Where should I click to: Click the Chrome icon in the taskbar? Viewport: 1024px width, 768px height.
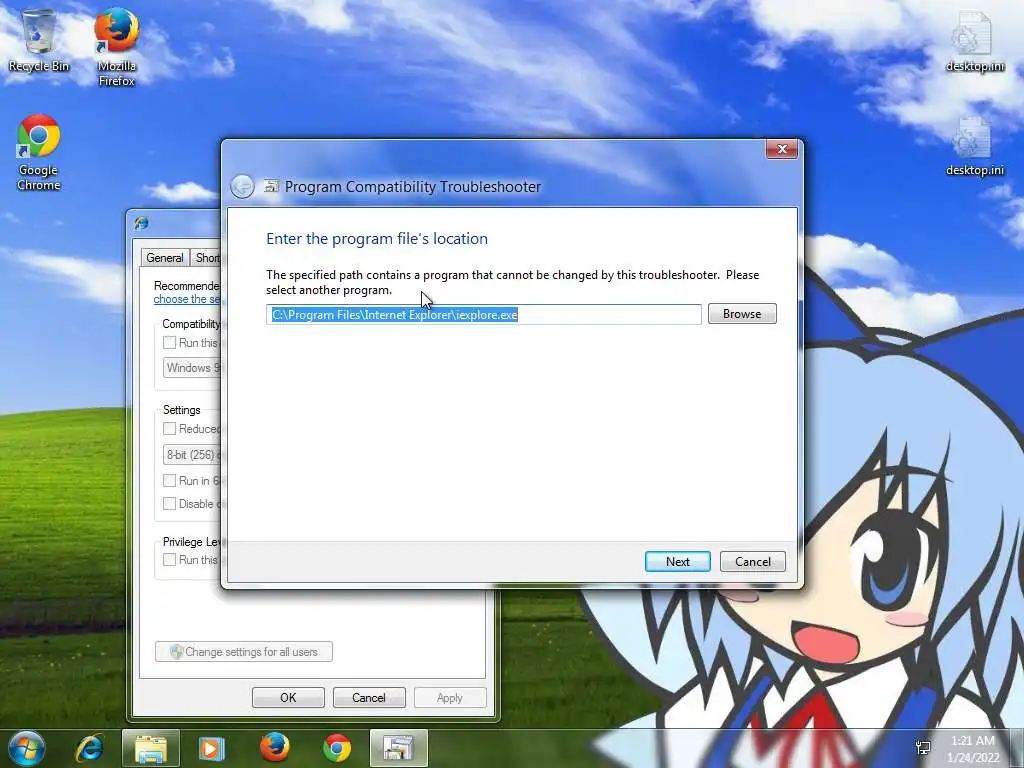coord(336,748)
